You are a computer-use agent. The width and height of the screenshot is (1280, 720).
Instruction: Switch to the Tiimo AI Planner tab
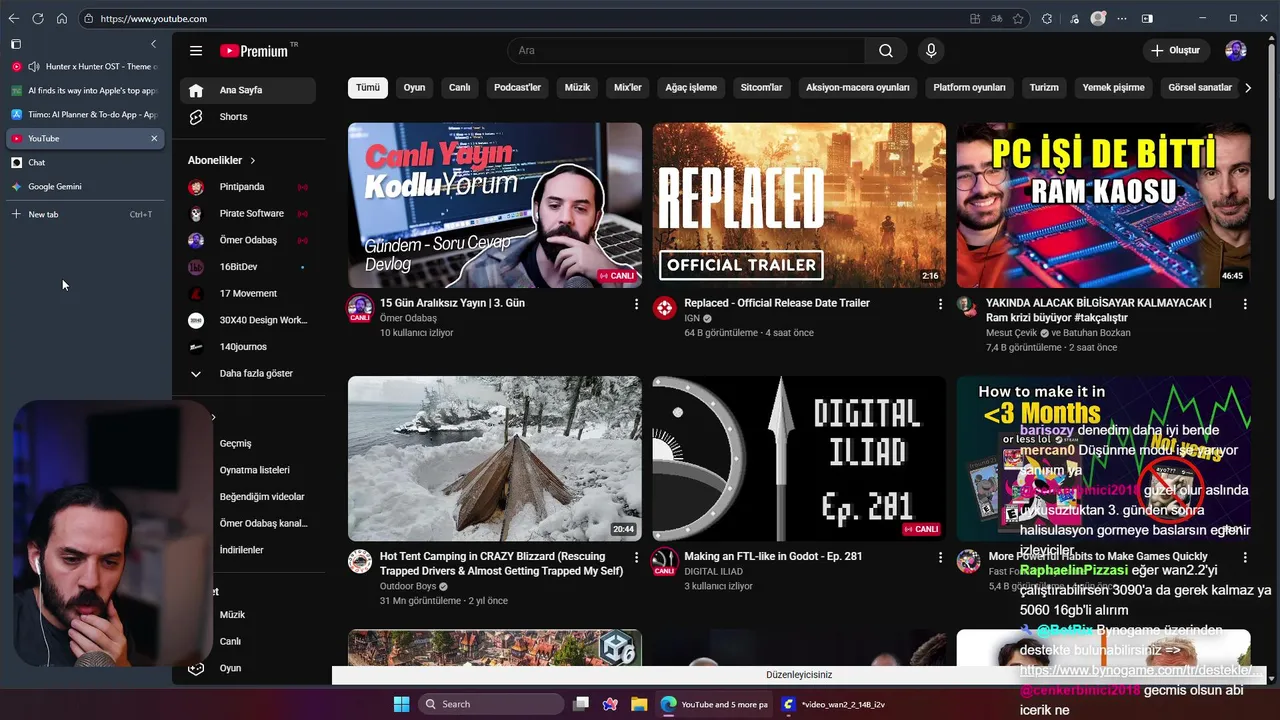pyautogui.click(x=85, y=115)
